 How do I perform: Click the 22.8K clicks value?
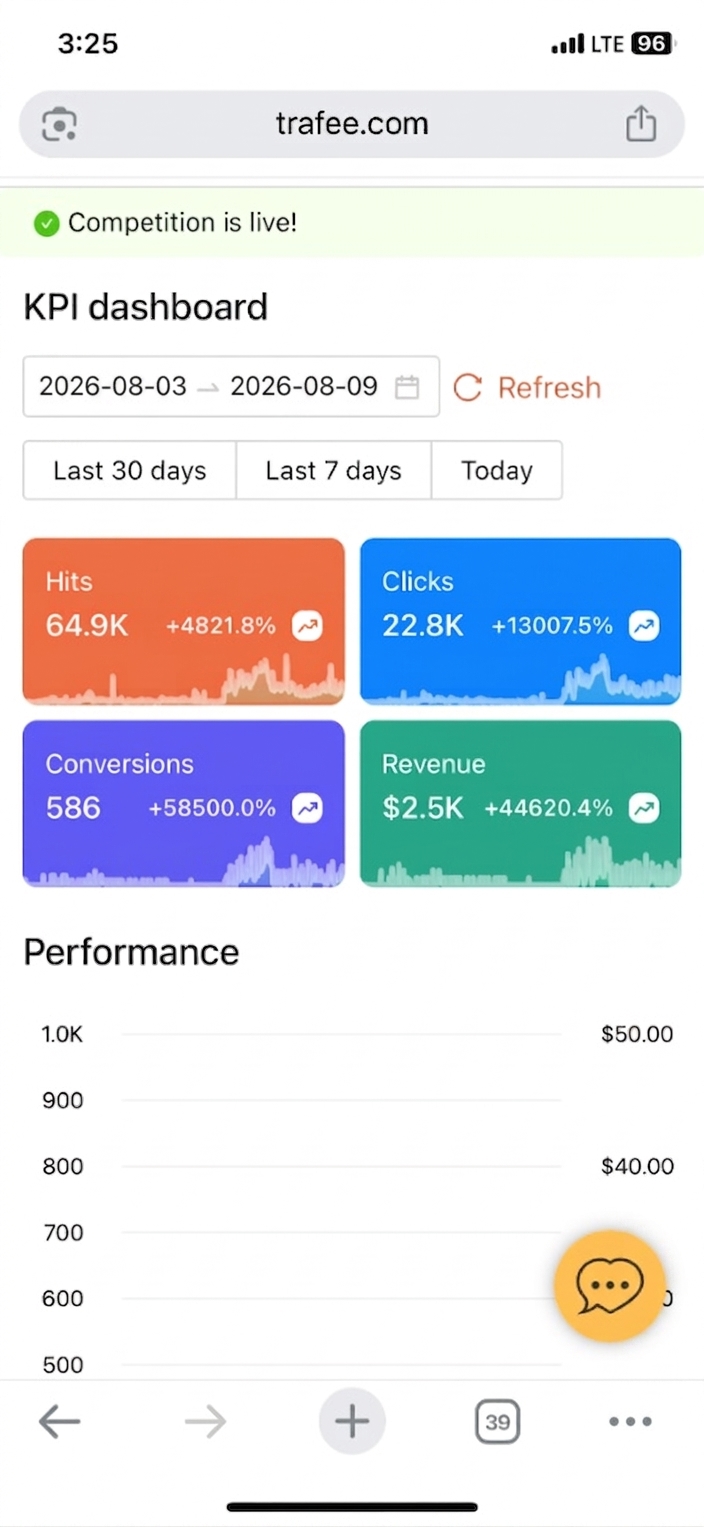click(423, 626)
